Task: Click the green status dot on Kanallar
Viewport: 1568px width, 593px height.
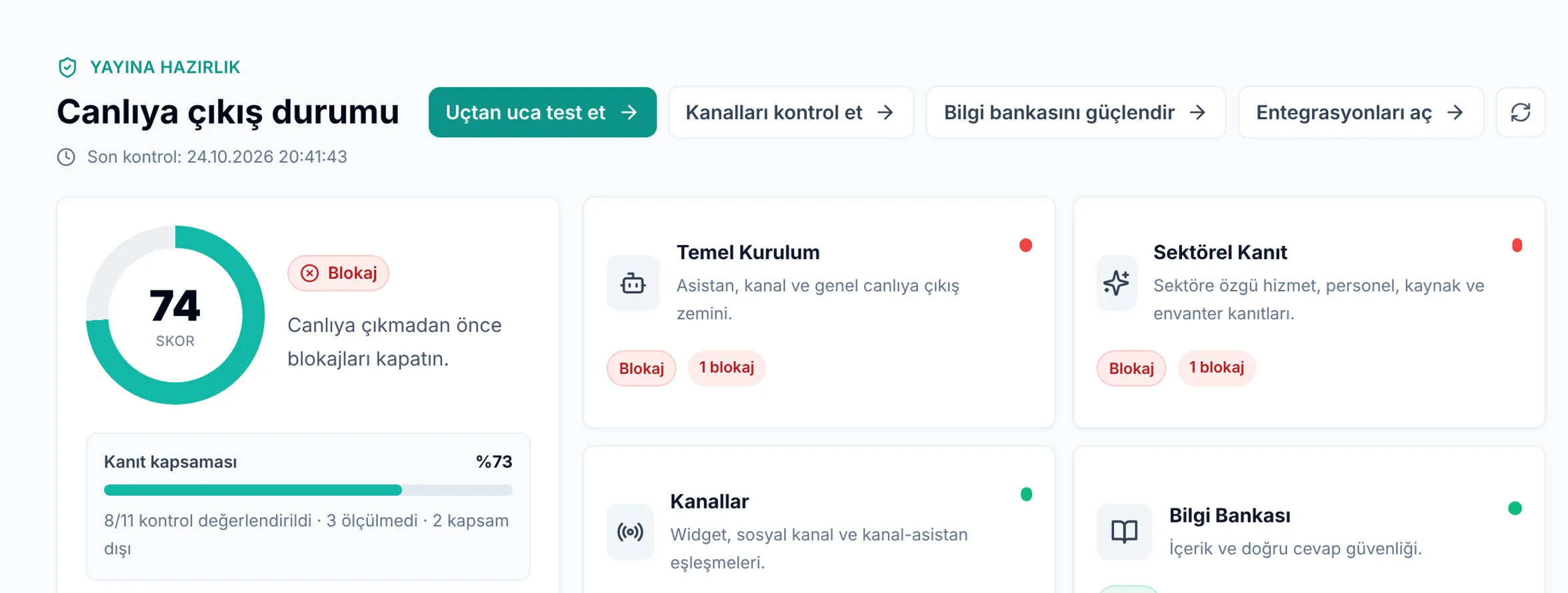Action: [x=1027, y=494]
